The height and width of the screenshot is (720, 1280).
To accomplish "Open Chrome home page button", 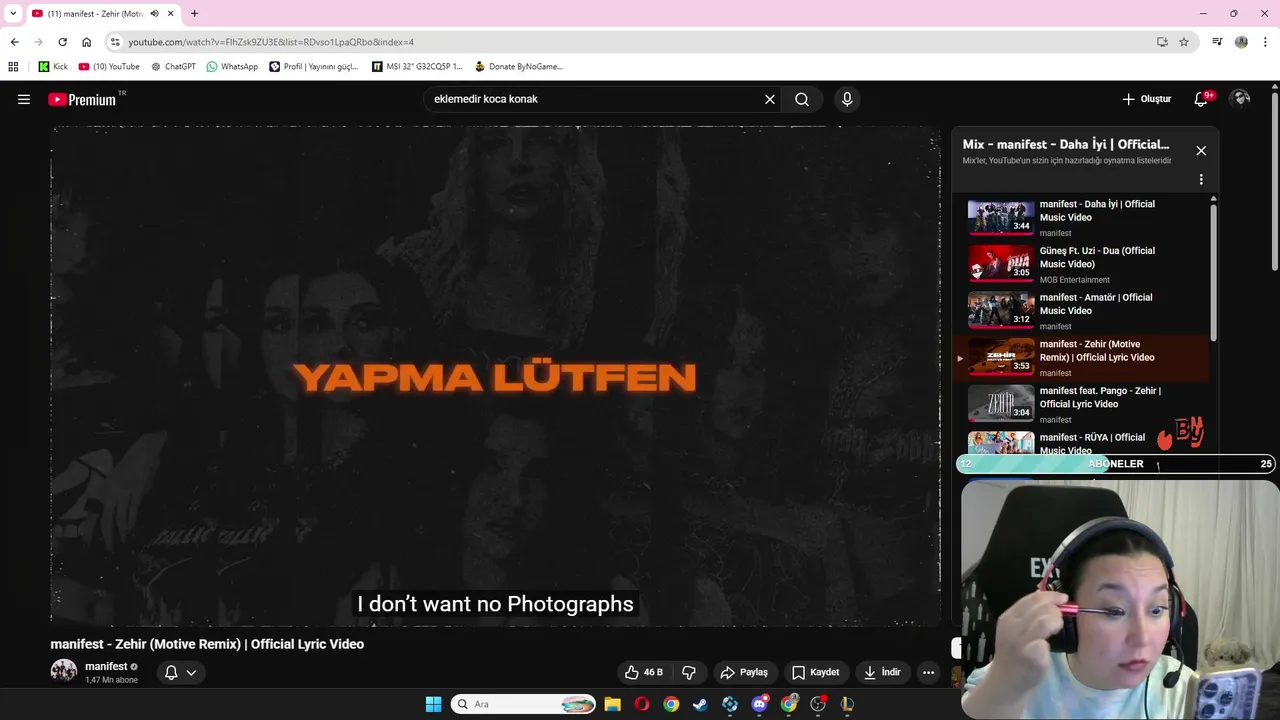I will 86,42.
